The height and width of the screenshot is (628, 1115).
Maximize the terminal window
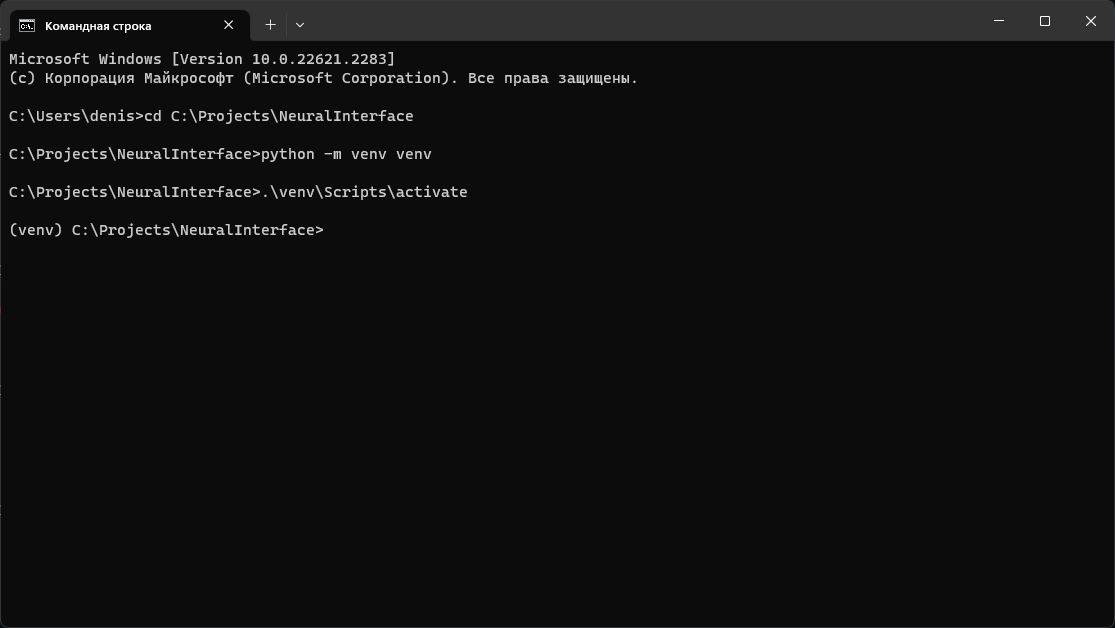[x=1044, y=21]
